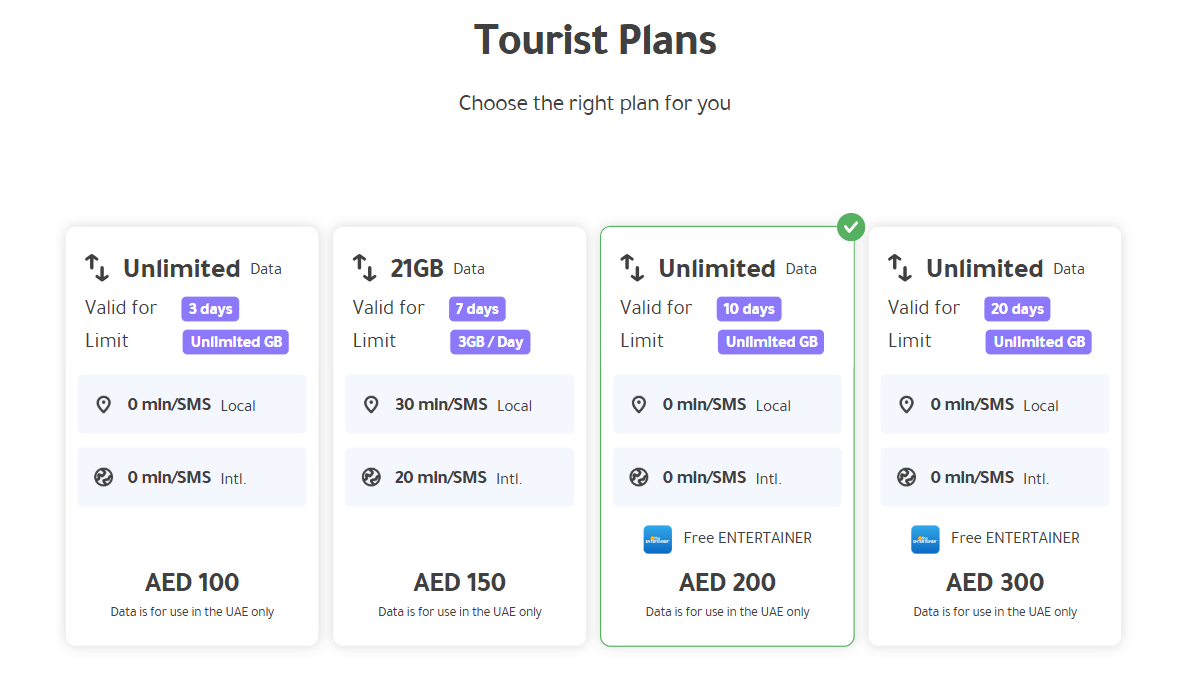Image resolution: width=1195 pixels, height=695 pixels.
Task: Click the 20 min/SMS Intl. row on 21GB plan
Action: (x=459, y=477)
